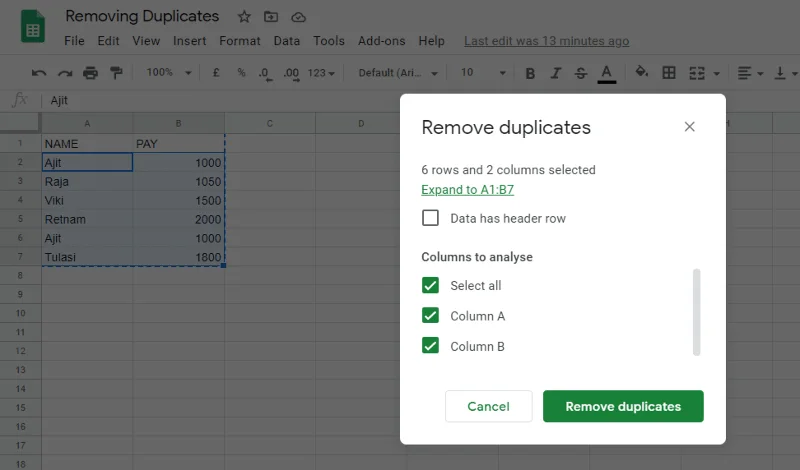The width and height of the screenshot is (800, 470).
Task: Select column A header
Action: (x=87, y=123)
